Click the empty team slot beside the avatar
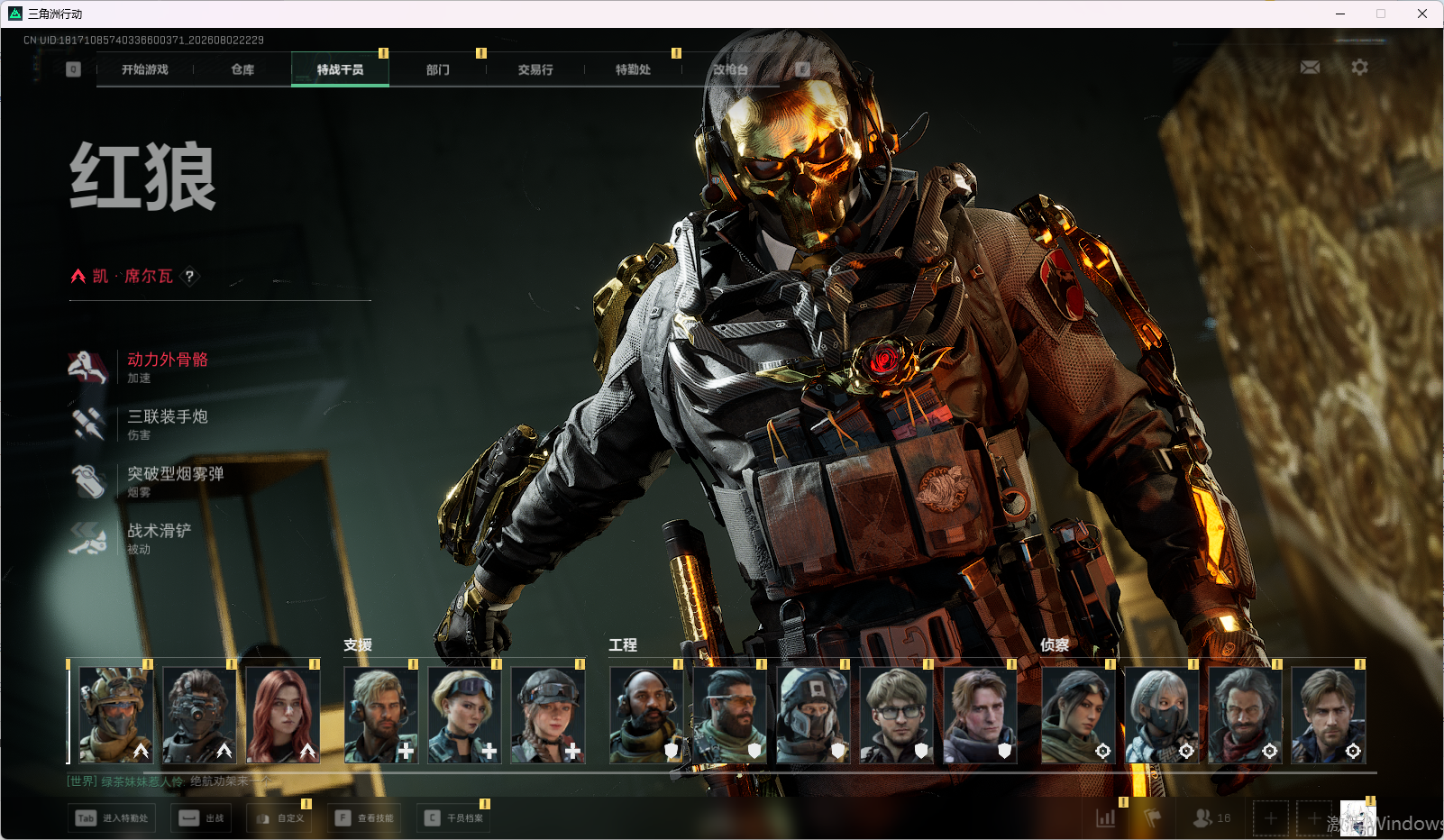 click(1314, 818)
